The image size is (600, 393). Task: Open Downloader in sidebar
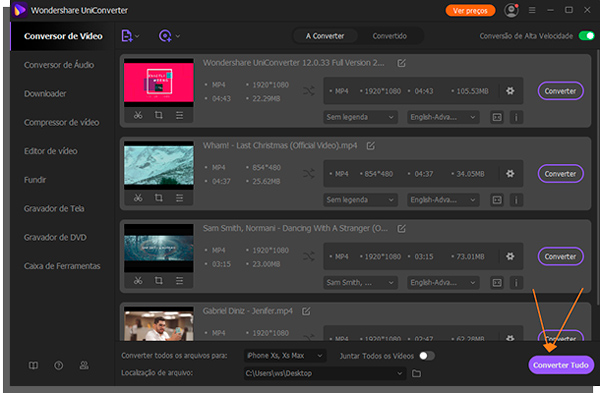click(x=45, y=94)
